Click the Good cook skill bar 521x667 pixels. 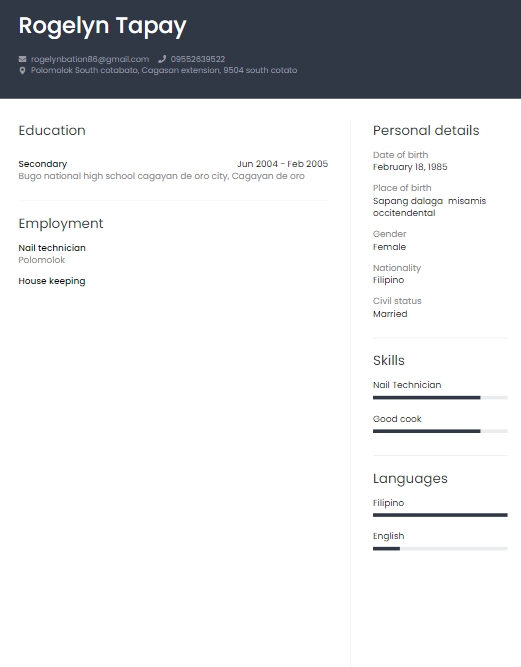440,431
